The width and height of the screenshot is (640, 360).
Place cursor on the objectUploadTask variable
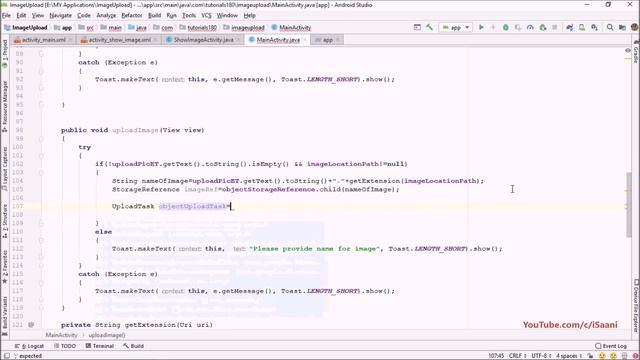click(192, 206)
